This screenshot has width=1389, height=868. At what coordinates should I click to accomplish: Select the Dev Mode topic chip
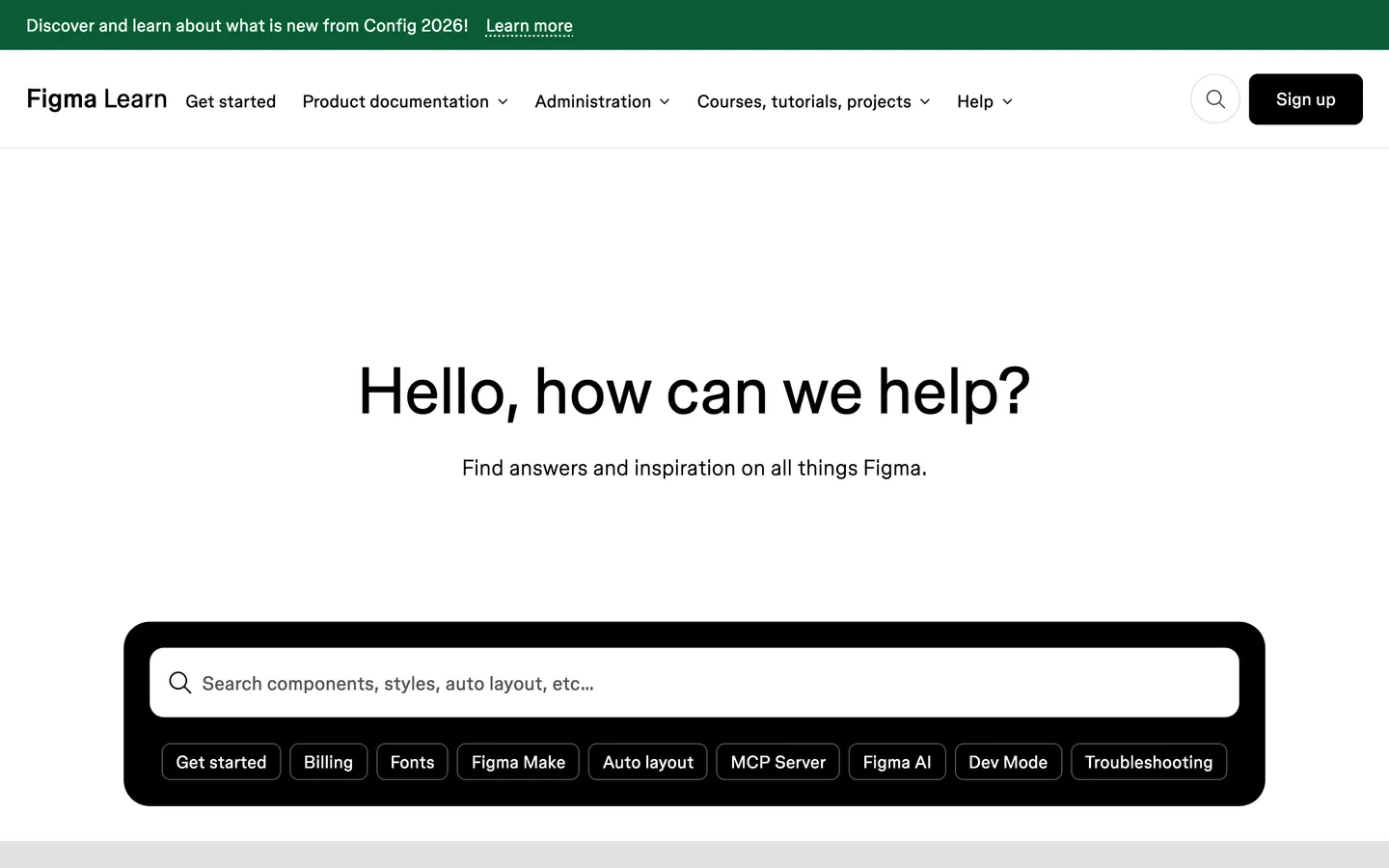click(1008, 762)
